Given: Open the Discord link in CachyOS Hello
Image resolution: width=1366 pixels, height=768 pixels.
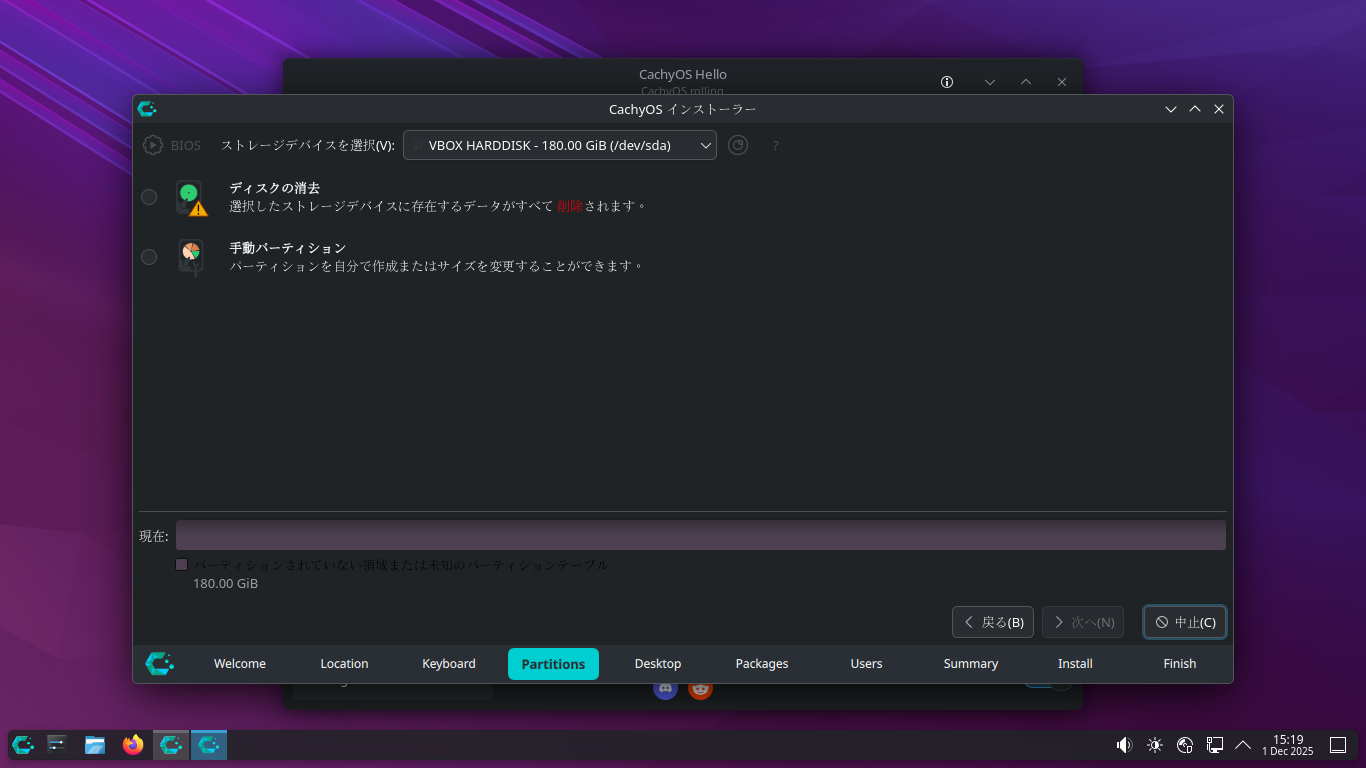Looking at the screenshot, I should (x=665, y=688).
